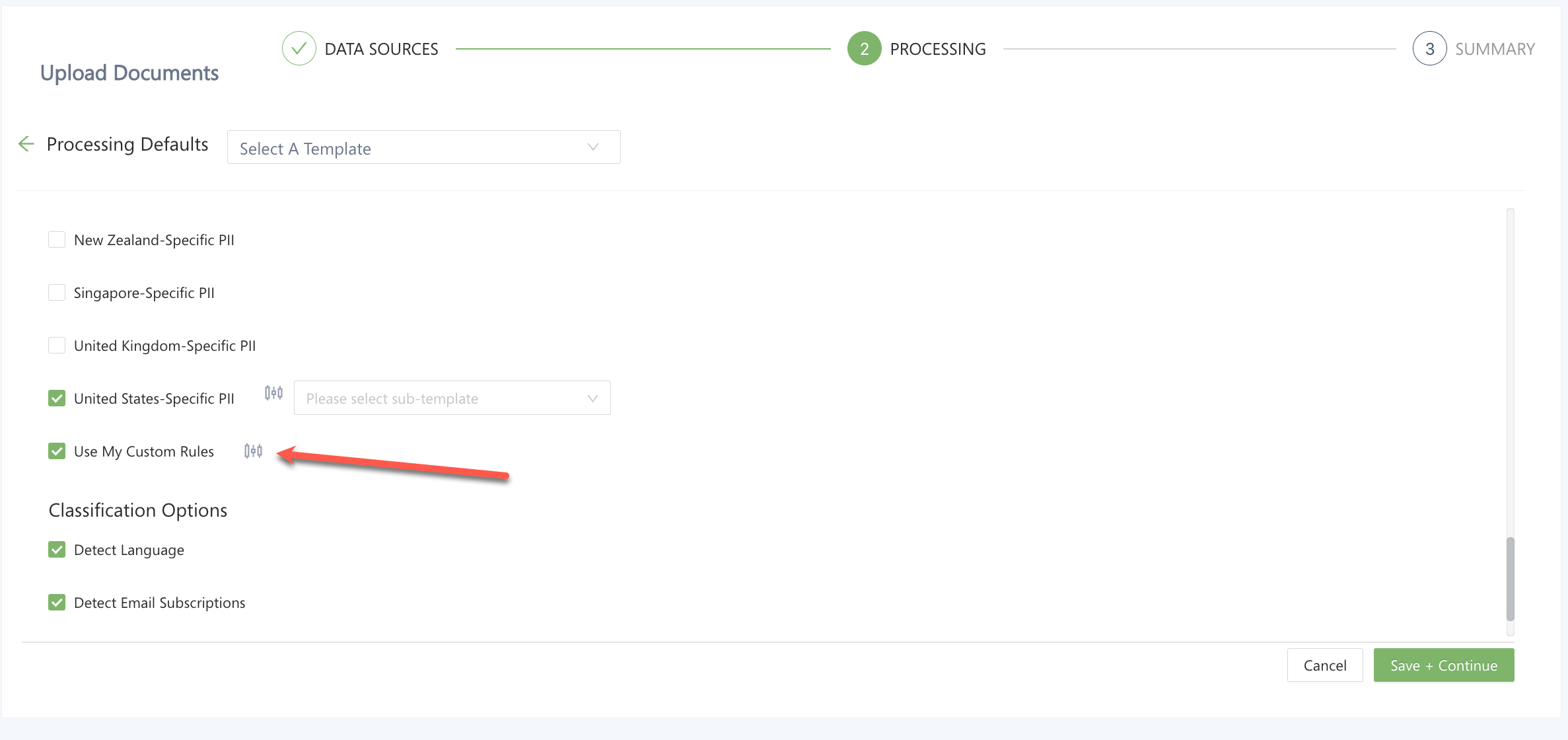1568x740 pixels.
Task: Enable New Zealand-Specific PII checkbox
Action: point(57,240)
